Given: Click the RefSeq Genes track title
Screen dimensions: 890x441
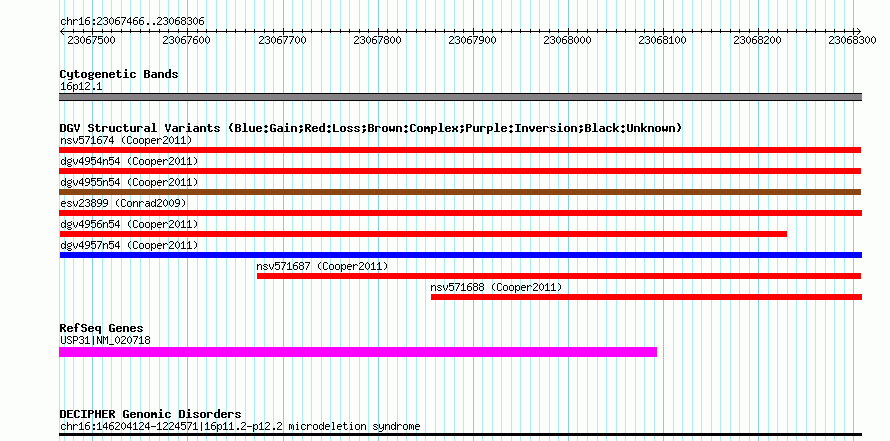Looking at the screenshot, I should pyautogui.click(x=101, y=329).
